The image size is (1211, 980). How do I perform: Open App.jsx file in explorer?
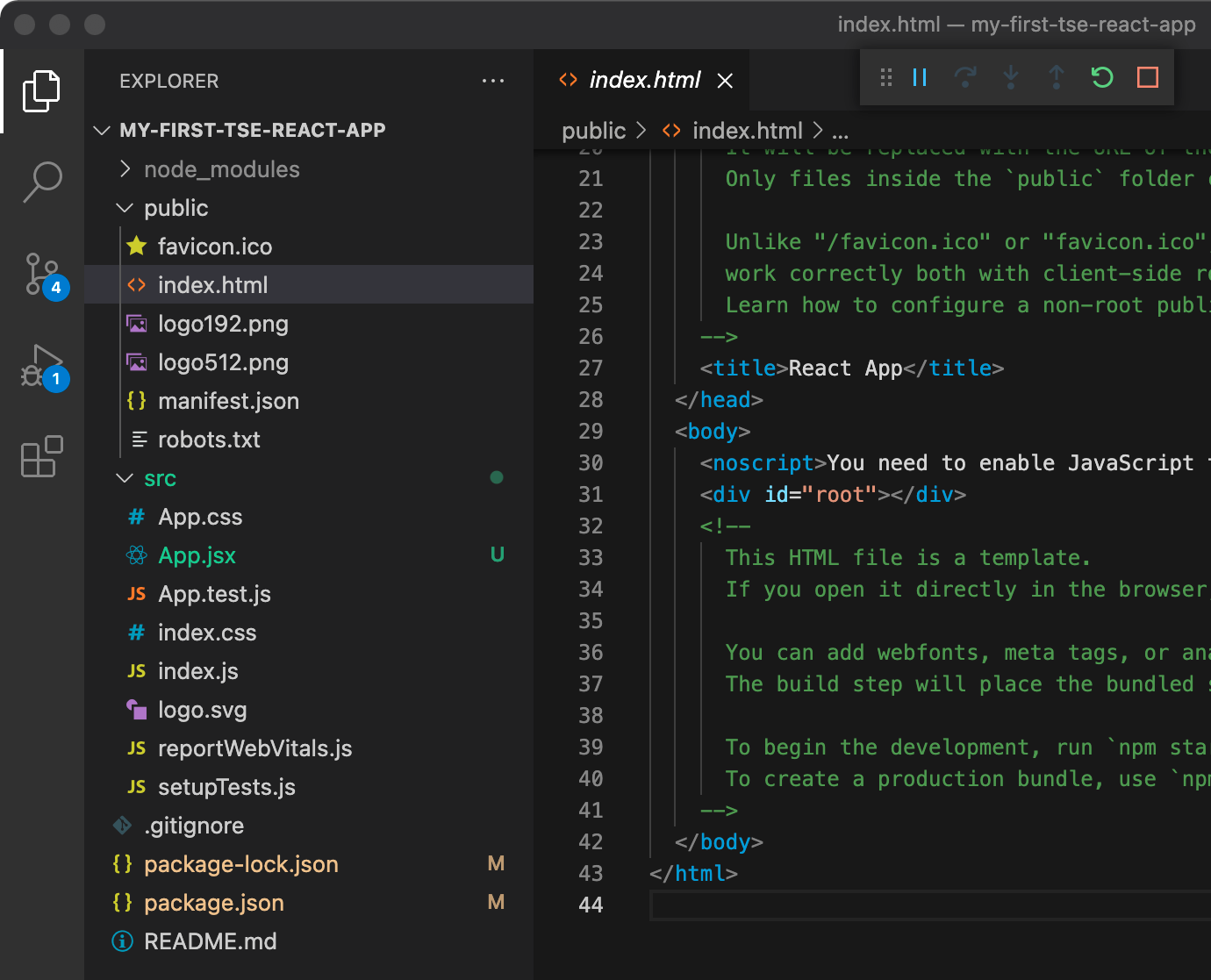click(197, 555)
